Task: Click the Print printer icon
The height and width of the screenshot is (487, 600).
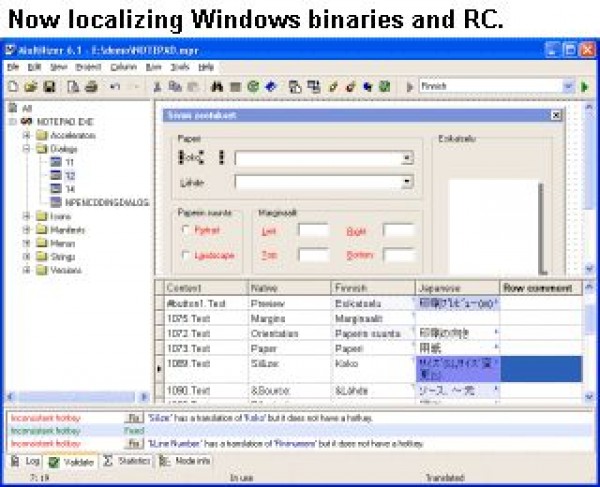Action: coord(91,86)
